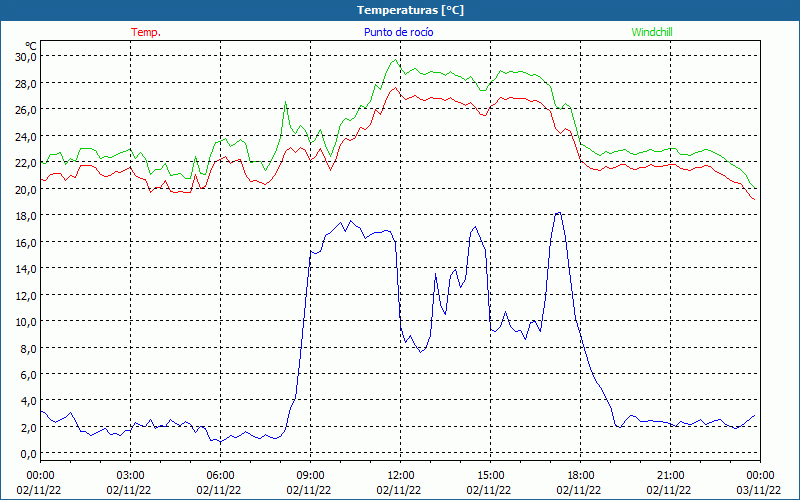This screenshot has width=800, height=500.
Task: Click the 09:00 time axis label
Action: point(310,476)
